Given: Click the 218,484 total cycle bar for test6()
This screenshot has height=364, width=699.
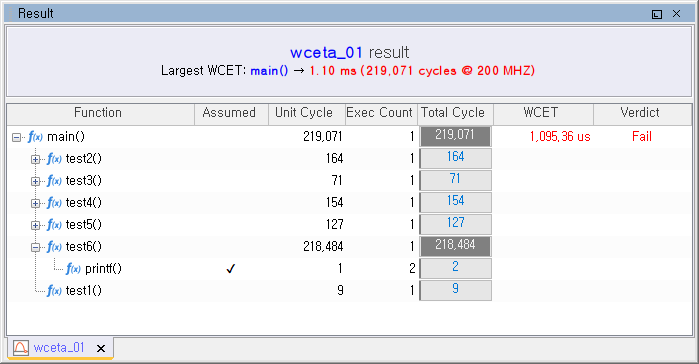Looking at the screenshot, I should tap(455, 246).
